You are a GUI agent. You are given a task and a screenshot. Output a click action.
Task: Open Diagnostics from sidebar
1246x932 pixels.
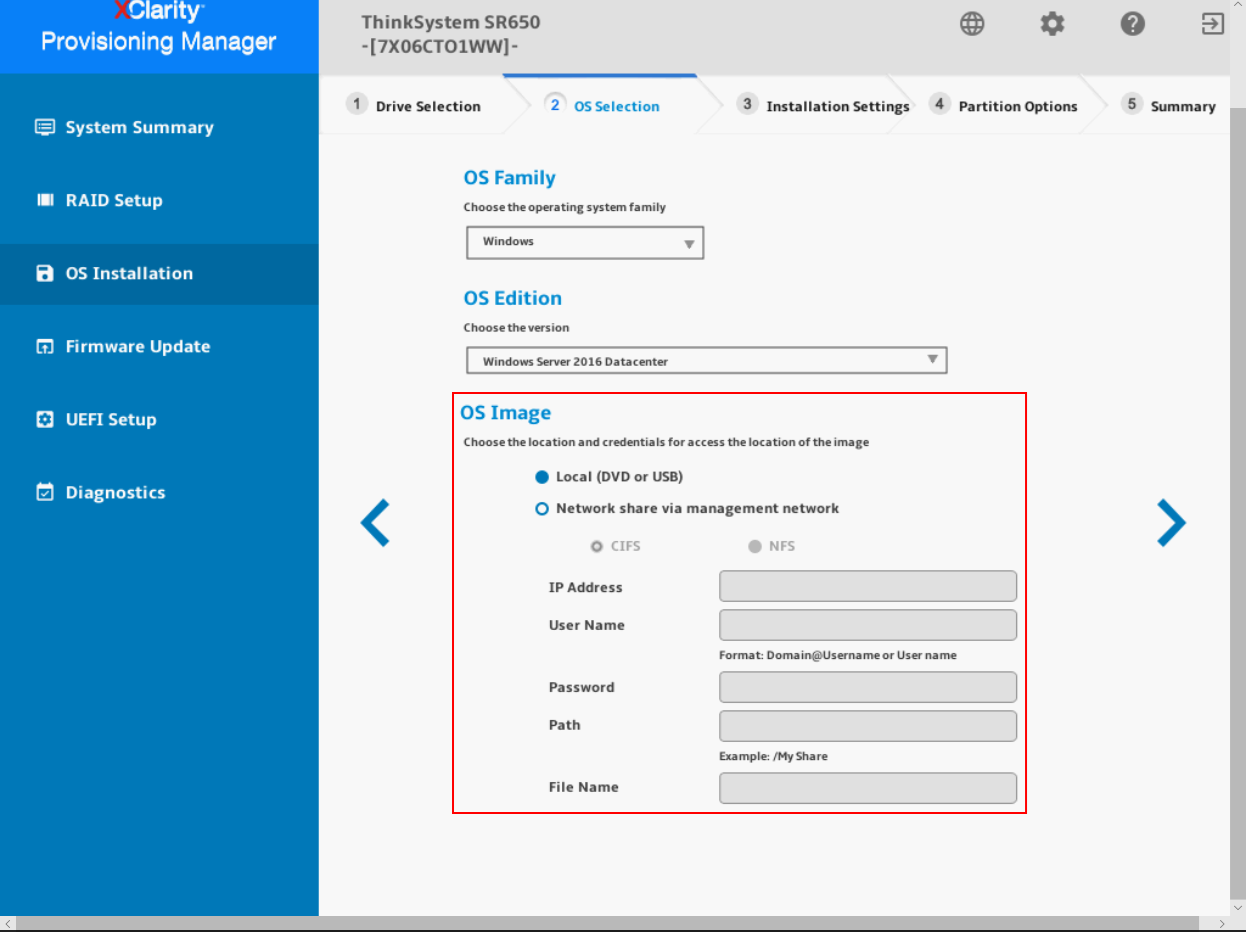click(x=159, y=492)
